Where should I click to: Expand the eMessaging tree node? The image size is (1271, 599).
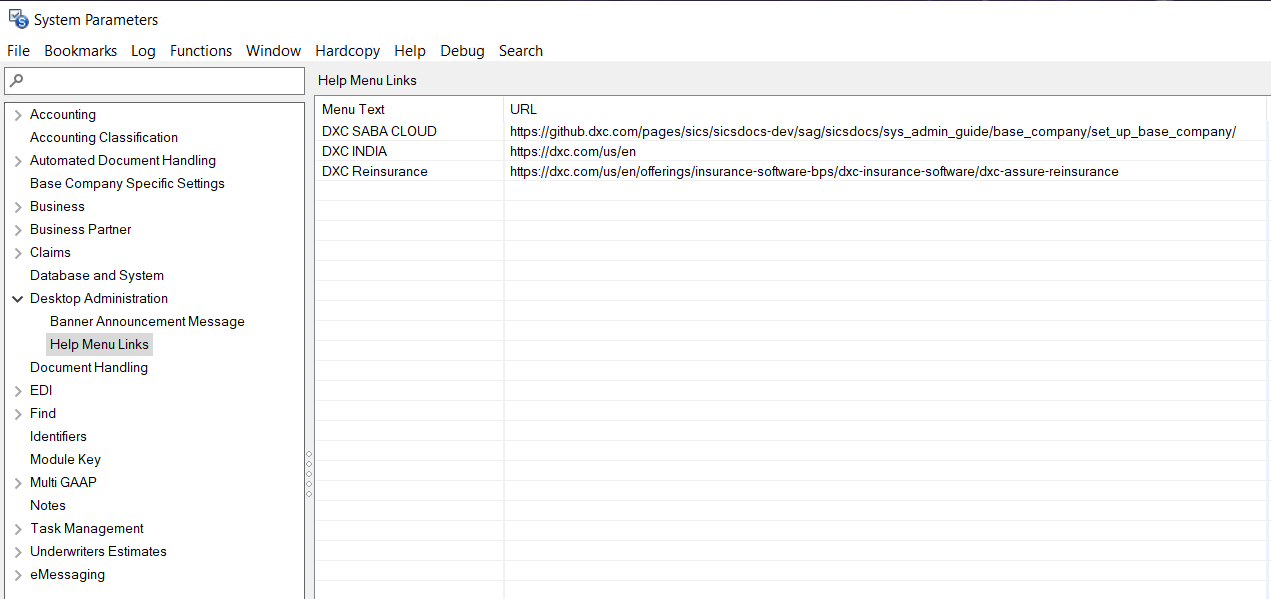pos(18,575)
